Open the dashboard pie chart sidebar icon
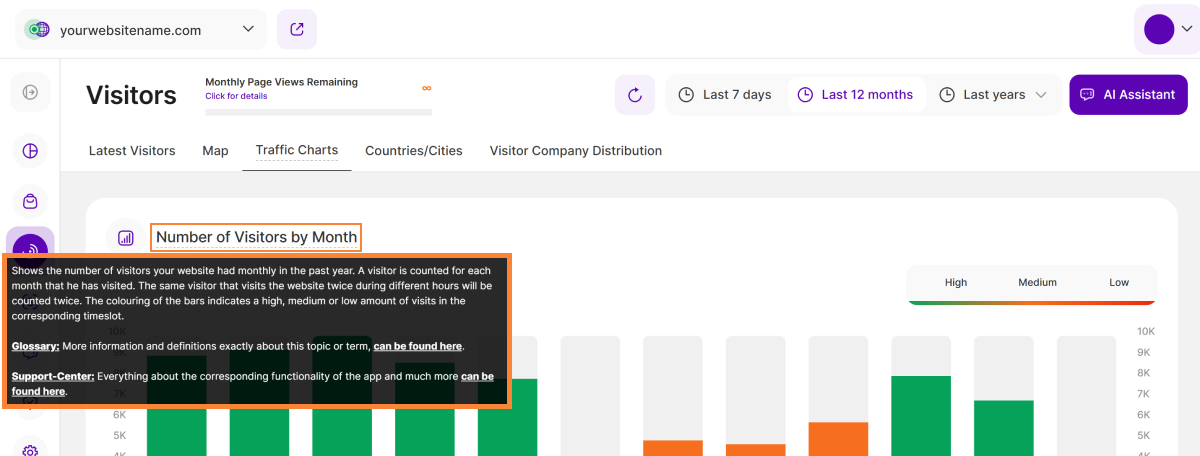The image size is (1200, 456). pos(30,151)
